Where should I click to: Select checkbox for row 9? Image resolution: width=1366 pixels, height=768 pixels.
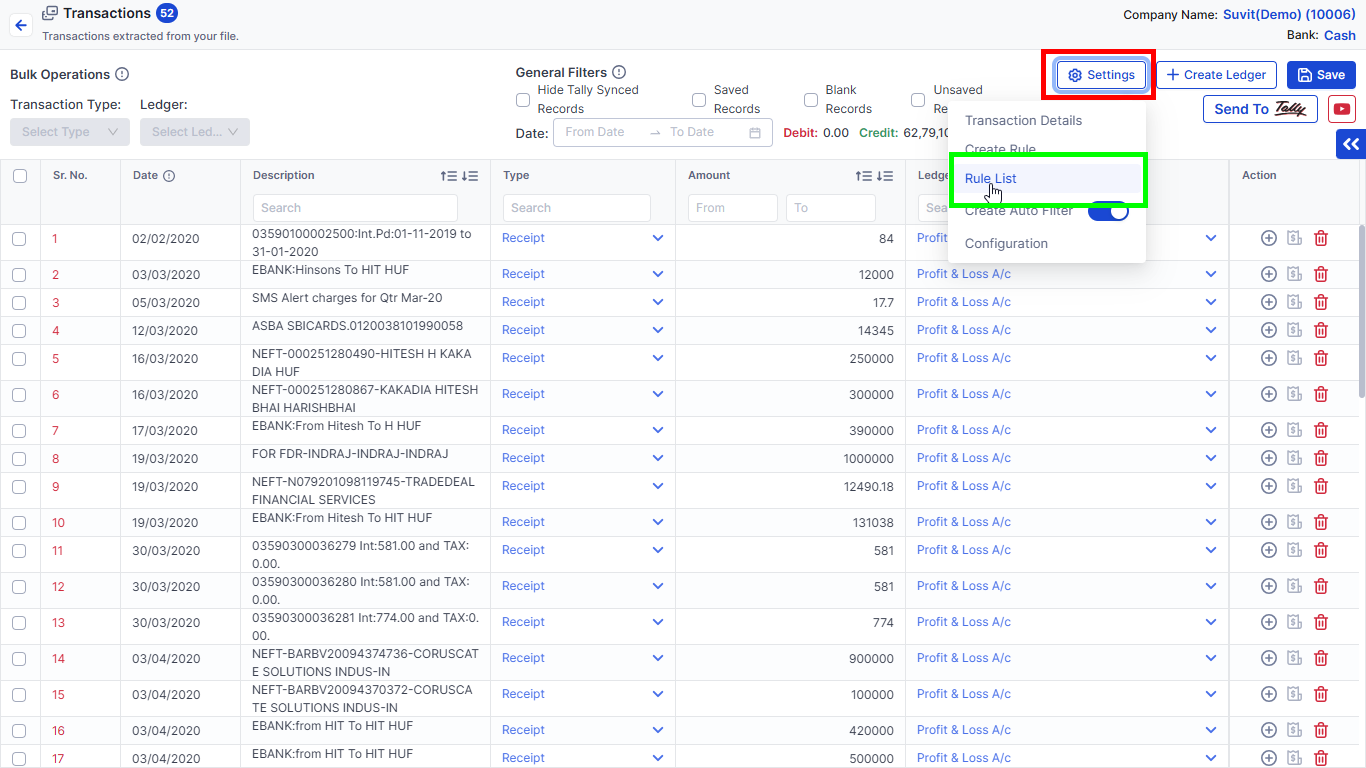tap(19, 487)
